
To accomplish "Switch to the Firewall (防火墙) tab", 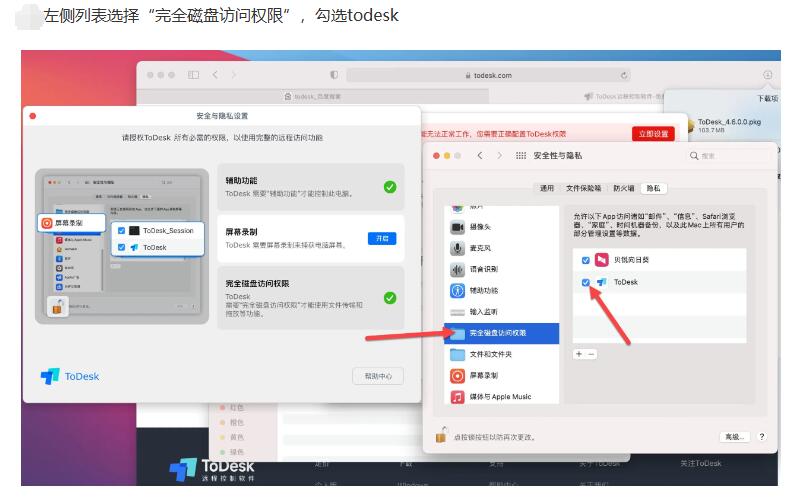I will (621, 188).
